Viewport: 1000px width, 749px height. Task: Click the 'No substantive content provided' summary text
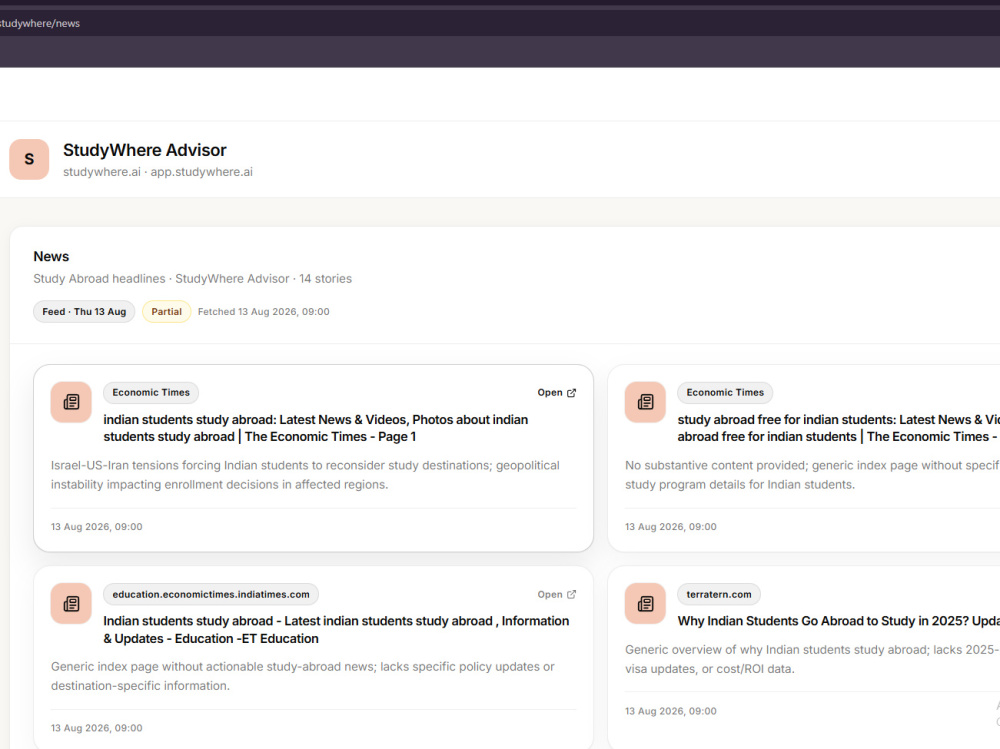click(812, 475)
